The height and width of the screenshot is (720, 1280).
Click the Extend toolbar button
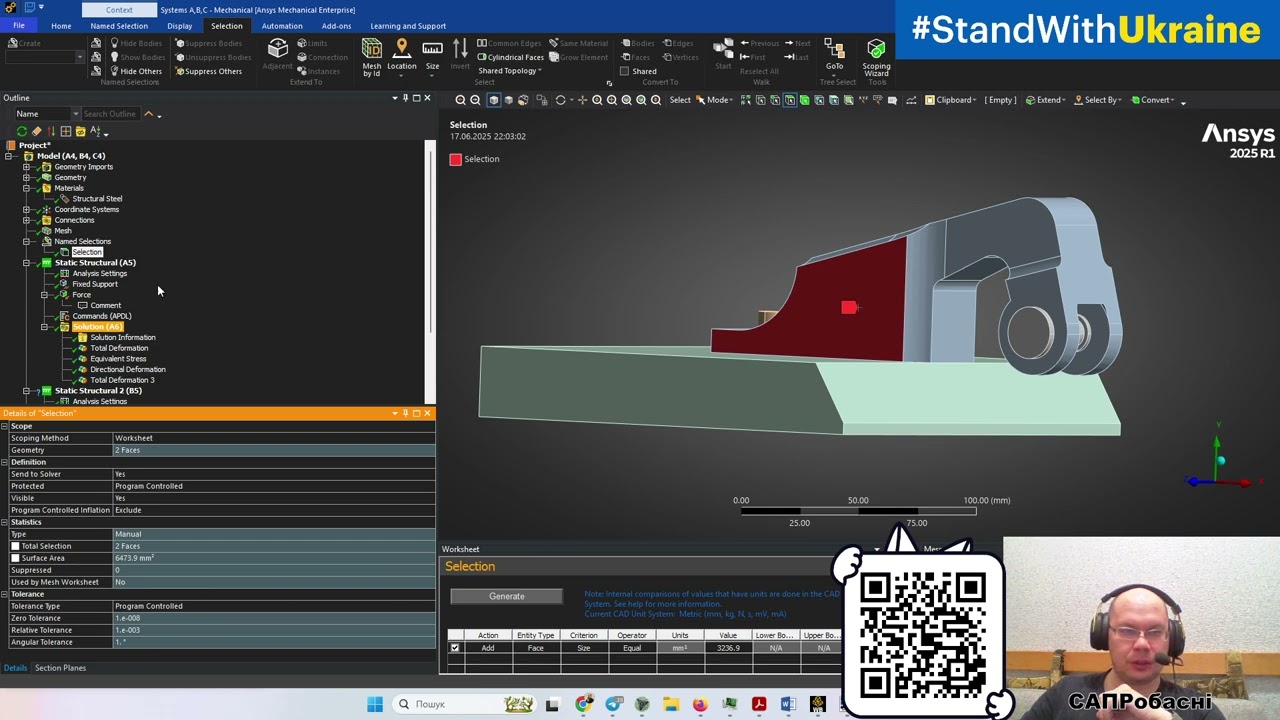1046,100
